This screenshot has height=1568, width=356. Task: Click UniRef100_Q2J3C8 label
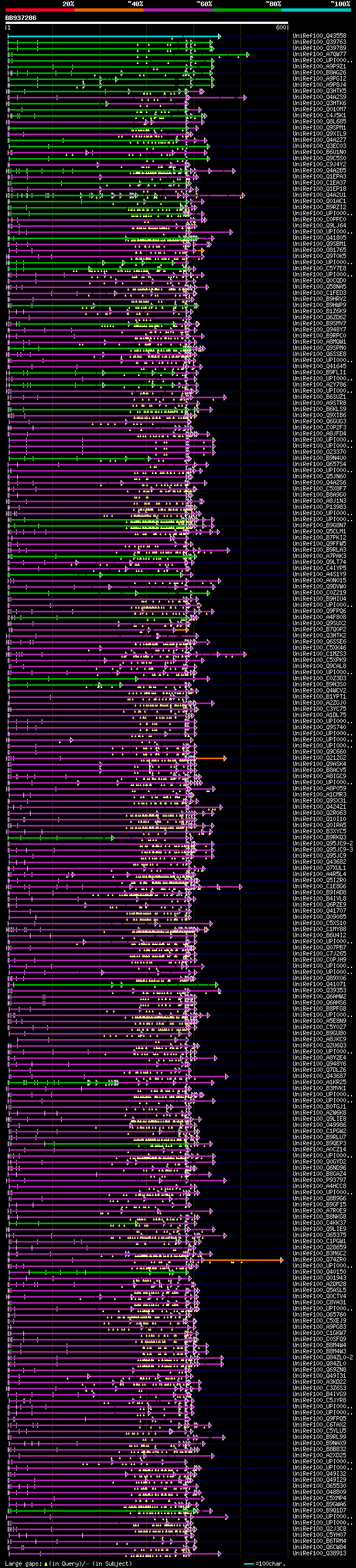(x=319, y=1529)
